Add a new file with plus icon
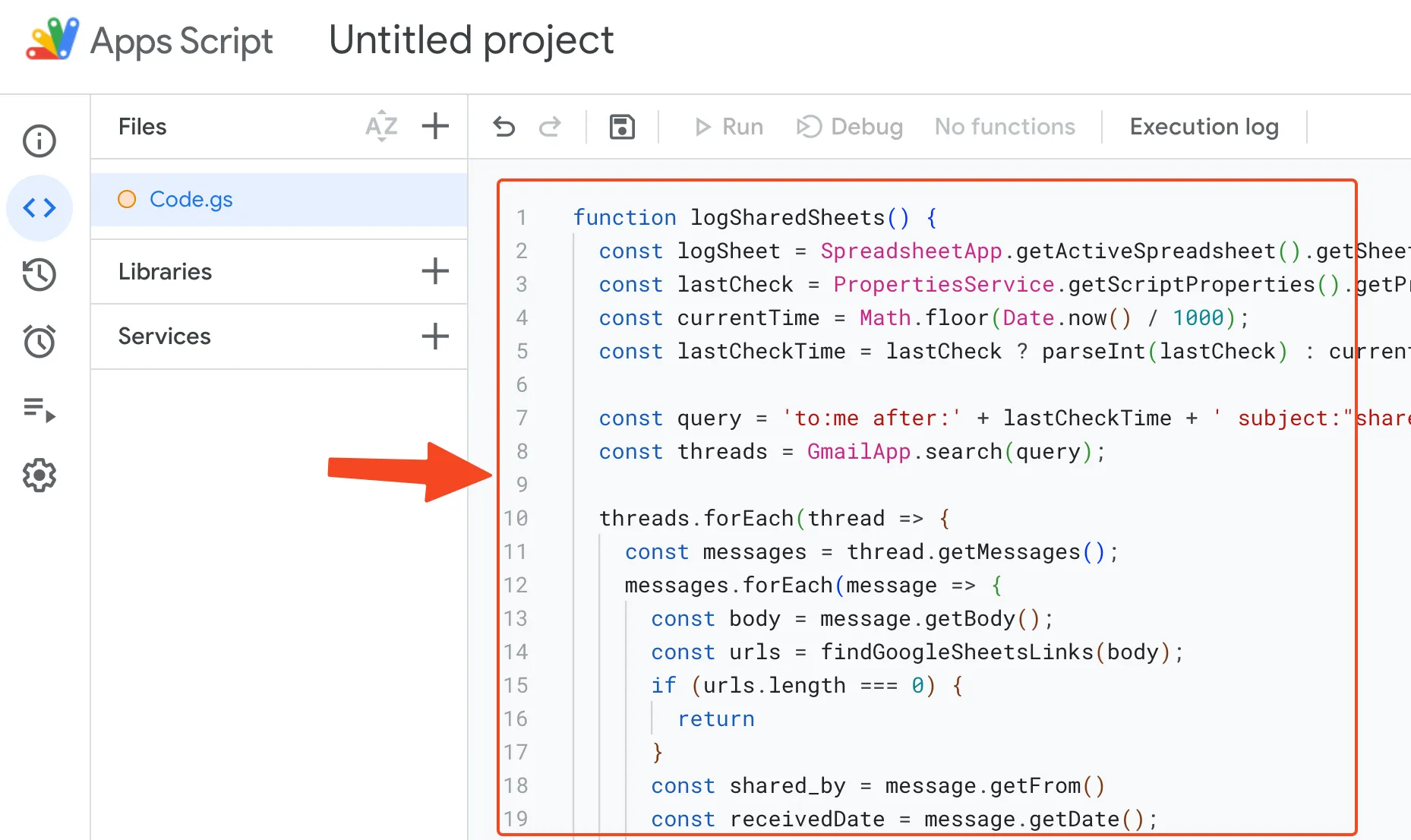The image size is (1411, 840). pos(435,126)
